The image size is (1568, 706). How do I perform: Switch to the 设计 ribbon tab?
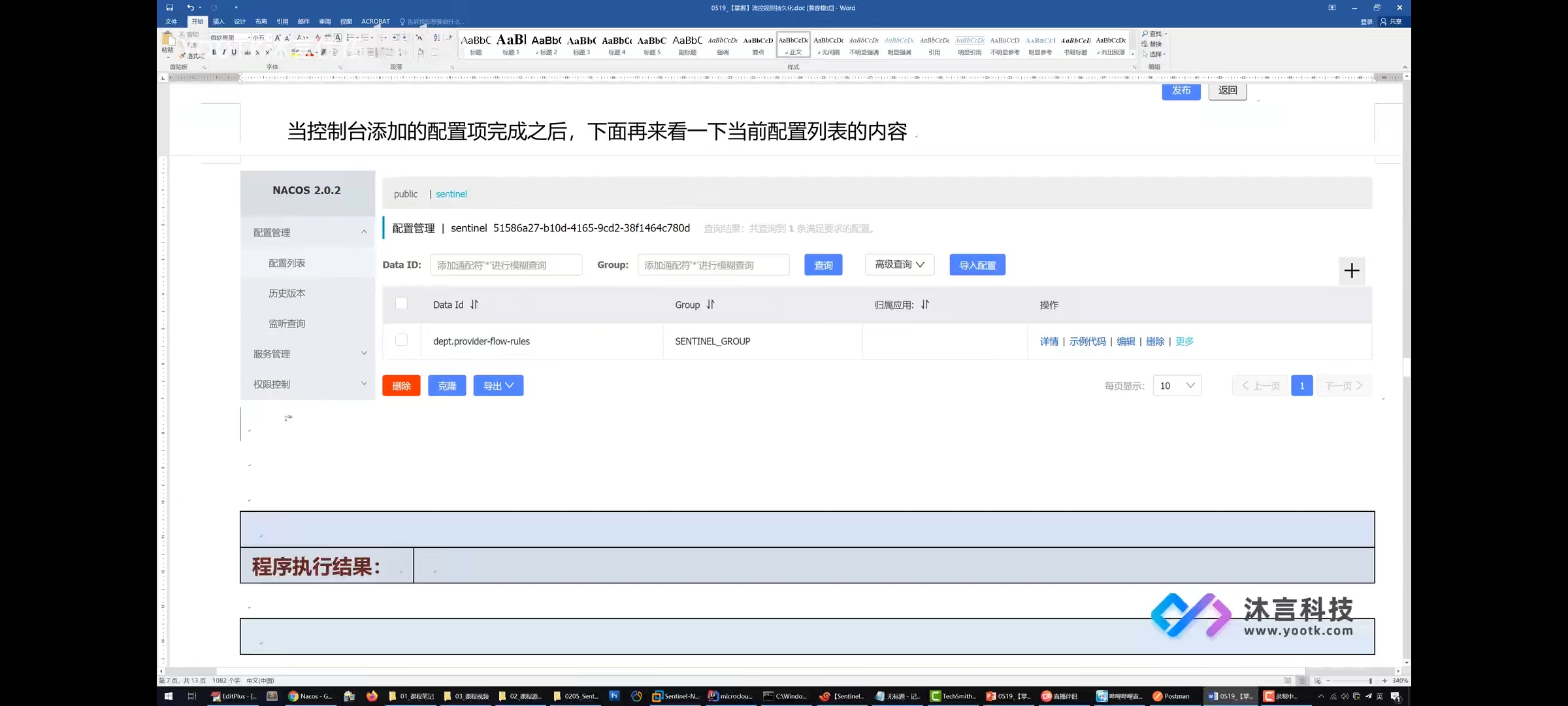pos(240,22)
